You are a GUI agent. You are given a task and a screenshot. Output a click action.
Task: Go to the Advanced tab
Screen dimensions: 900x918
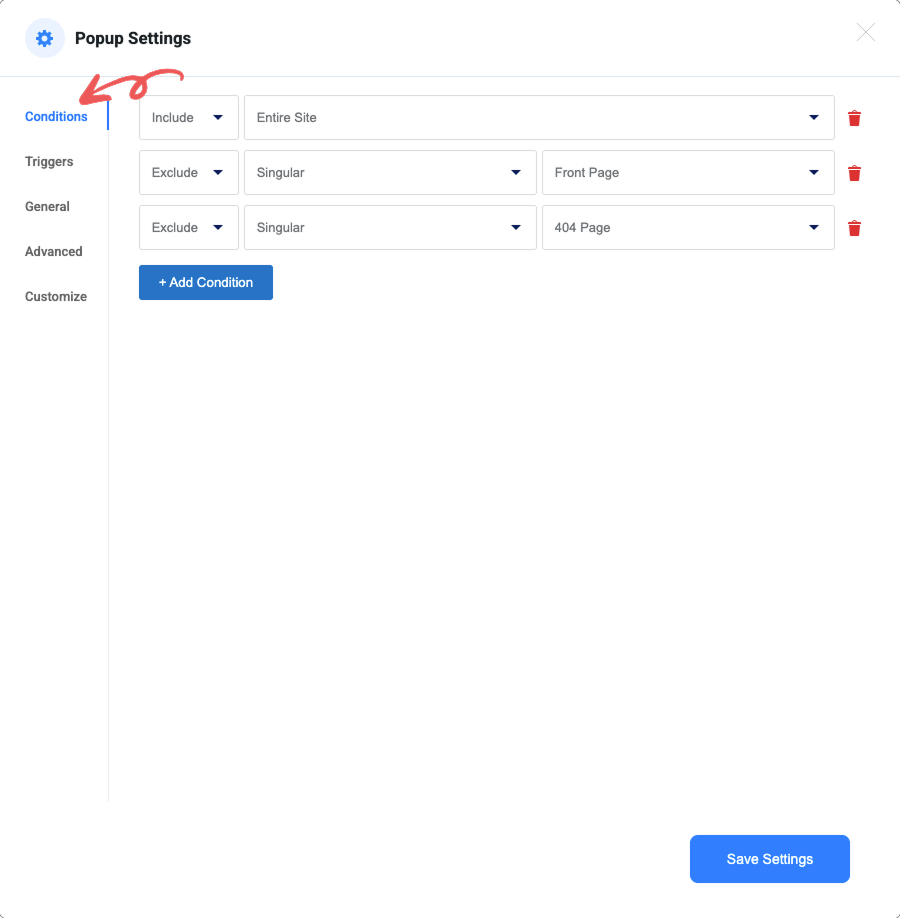(x=54, y=252)
